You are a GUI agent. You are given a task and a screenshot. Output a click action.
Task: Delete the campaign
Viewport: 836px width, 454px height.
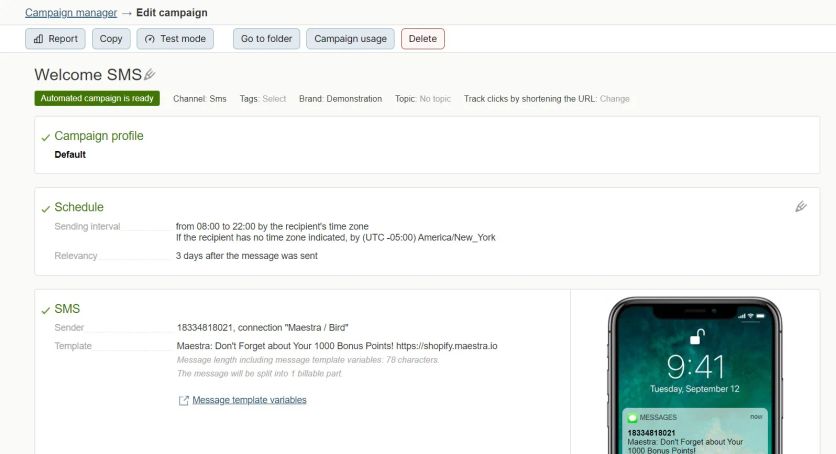pos(423,39)
